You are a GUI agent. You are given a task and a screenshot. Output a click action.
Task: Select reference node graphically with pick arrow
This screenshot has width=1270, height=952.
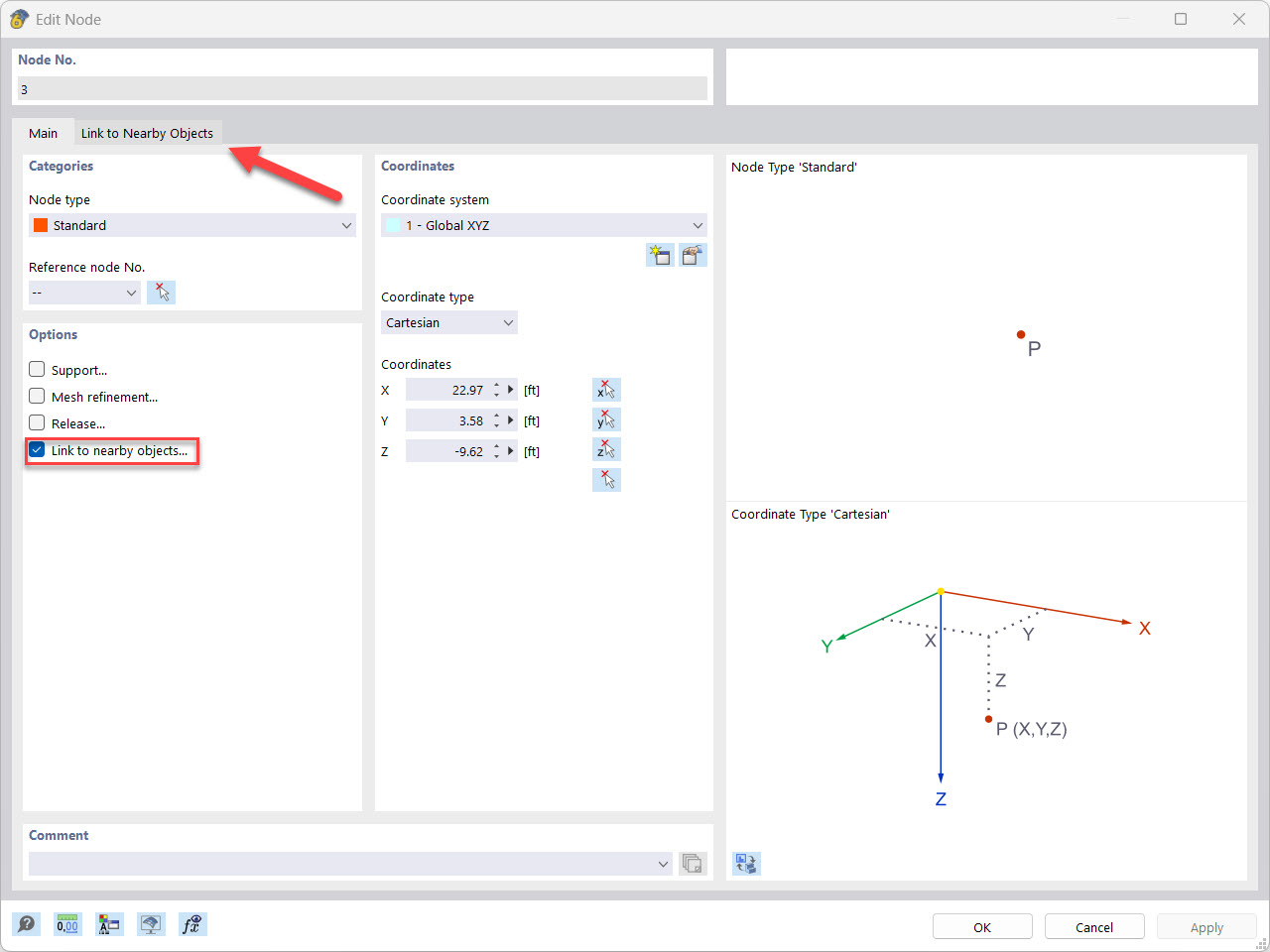(161, 292)
